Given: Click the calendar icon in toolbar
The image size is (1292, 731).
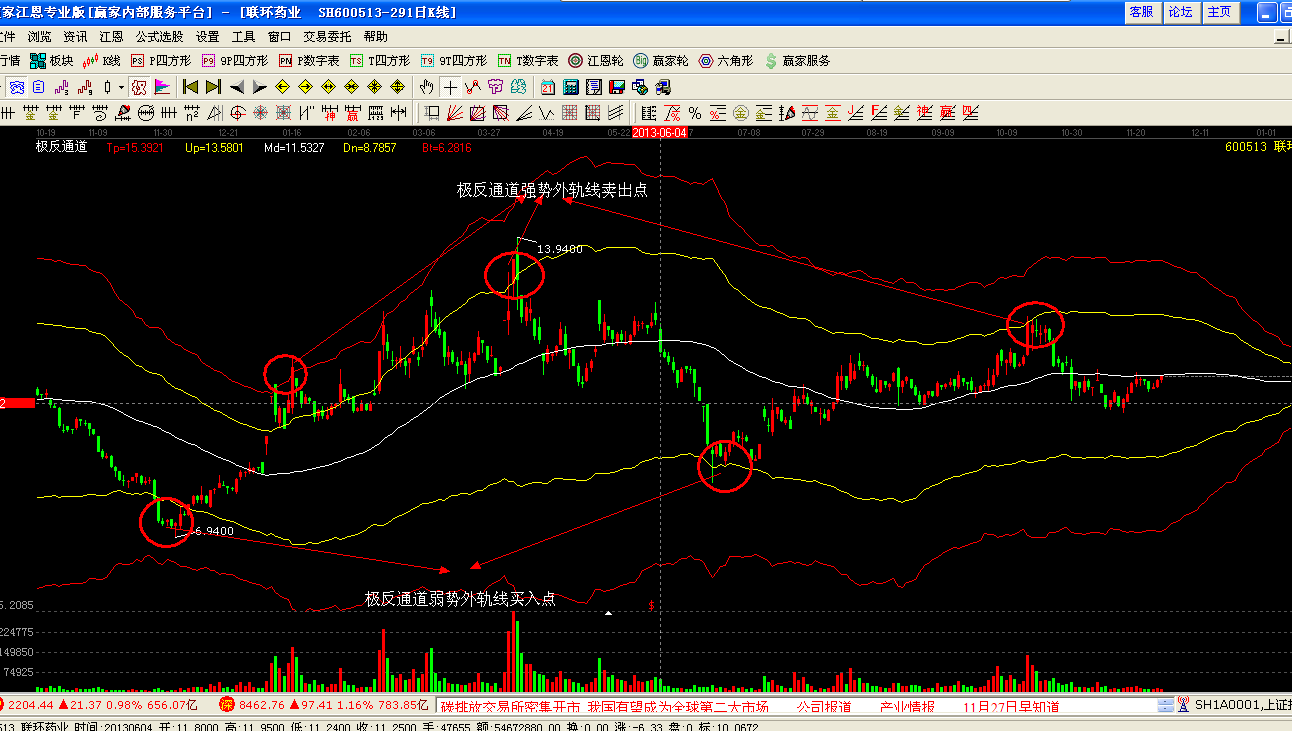Looking at the screenshot, I should [x=548, y=87].
